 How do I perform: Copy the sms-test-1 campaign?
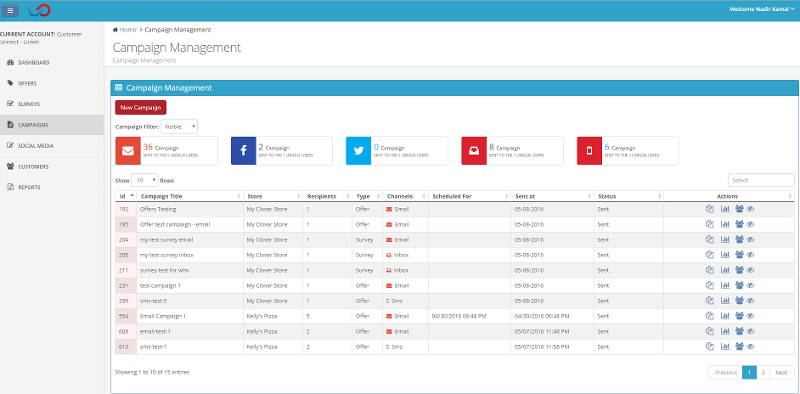point(710,347)
